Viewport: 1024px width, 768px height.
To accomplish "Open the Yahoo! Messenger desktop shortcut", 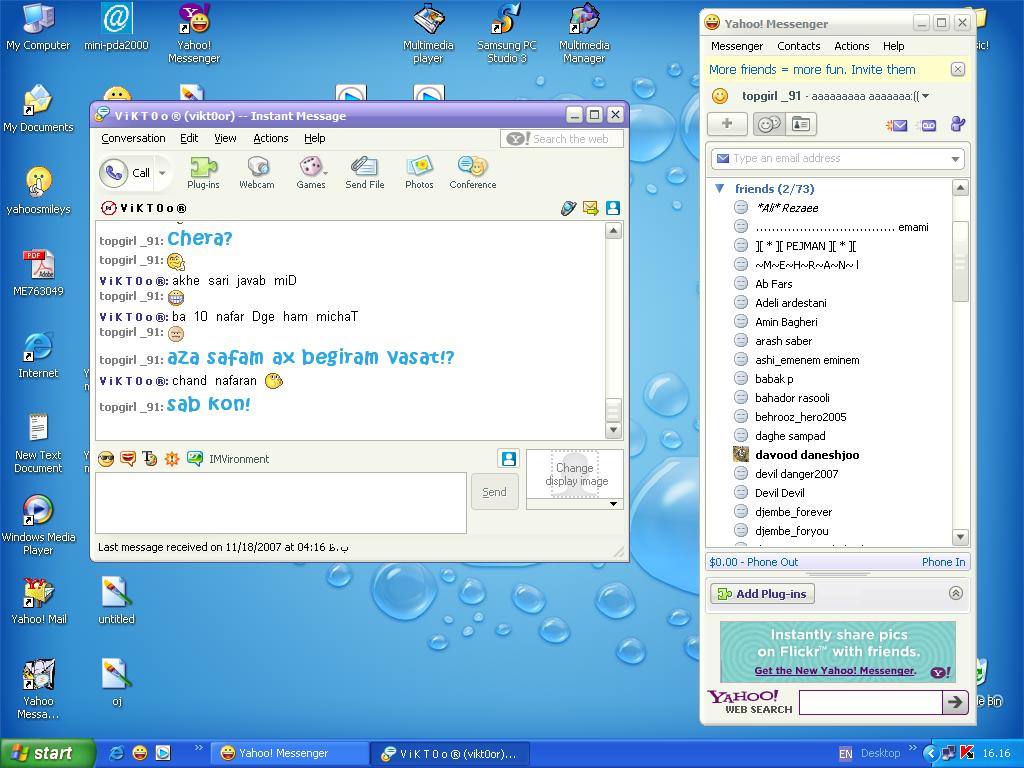I will pyautogui.click(x=194, y=34).
